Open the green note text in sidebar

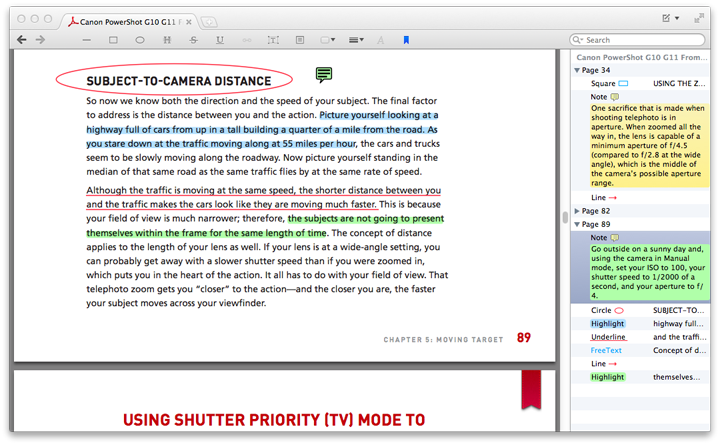649,272
